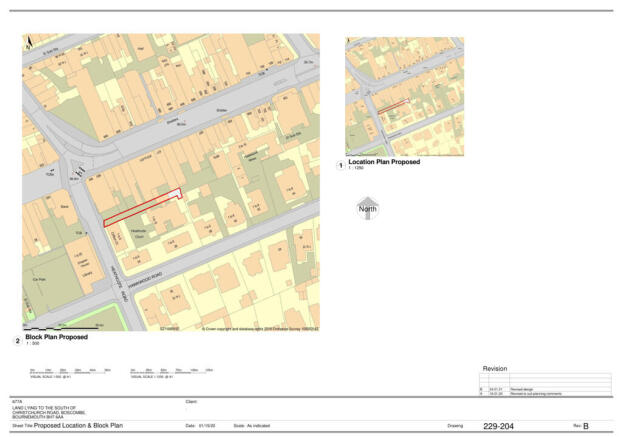
Task: Click the 'Revision' table heading
Action: (x=495, y=368)
